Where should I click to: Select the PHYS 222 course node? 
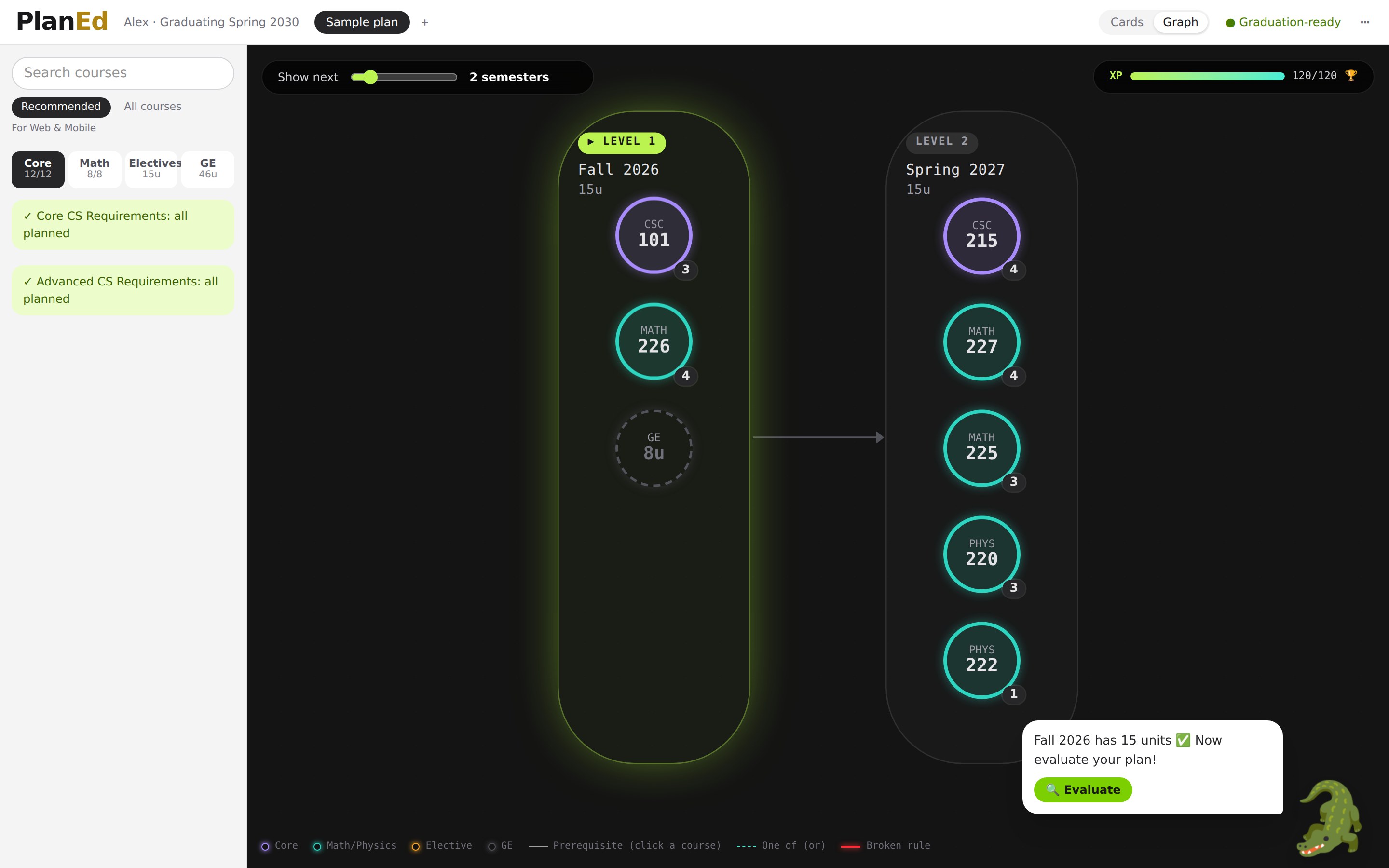coord(981,660)
